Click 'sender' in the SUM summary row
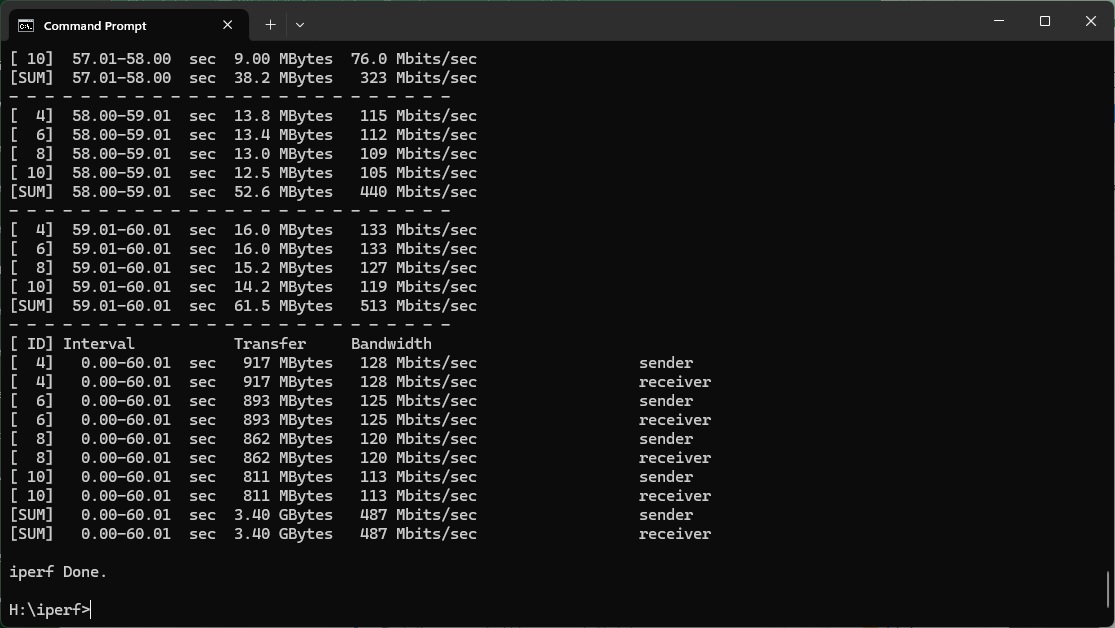 pos(666,515)
